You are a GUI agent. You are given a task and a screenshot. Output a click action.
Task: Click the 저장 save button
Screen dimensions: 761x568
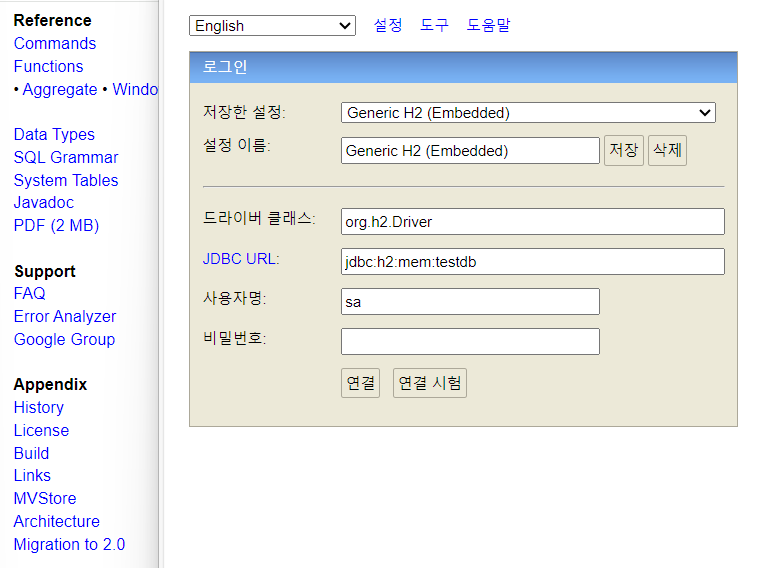624,150
